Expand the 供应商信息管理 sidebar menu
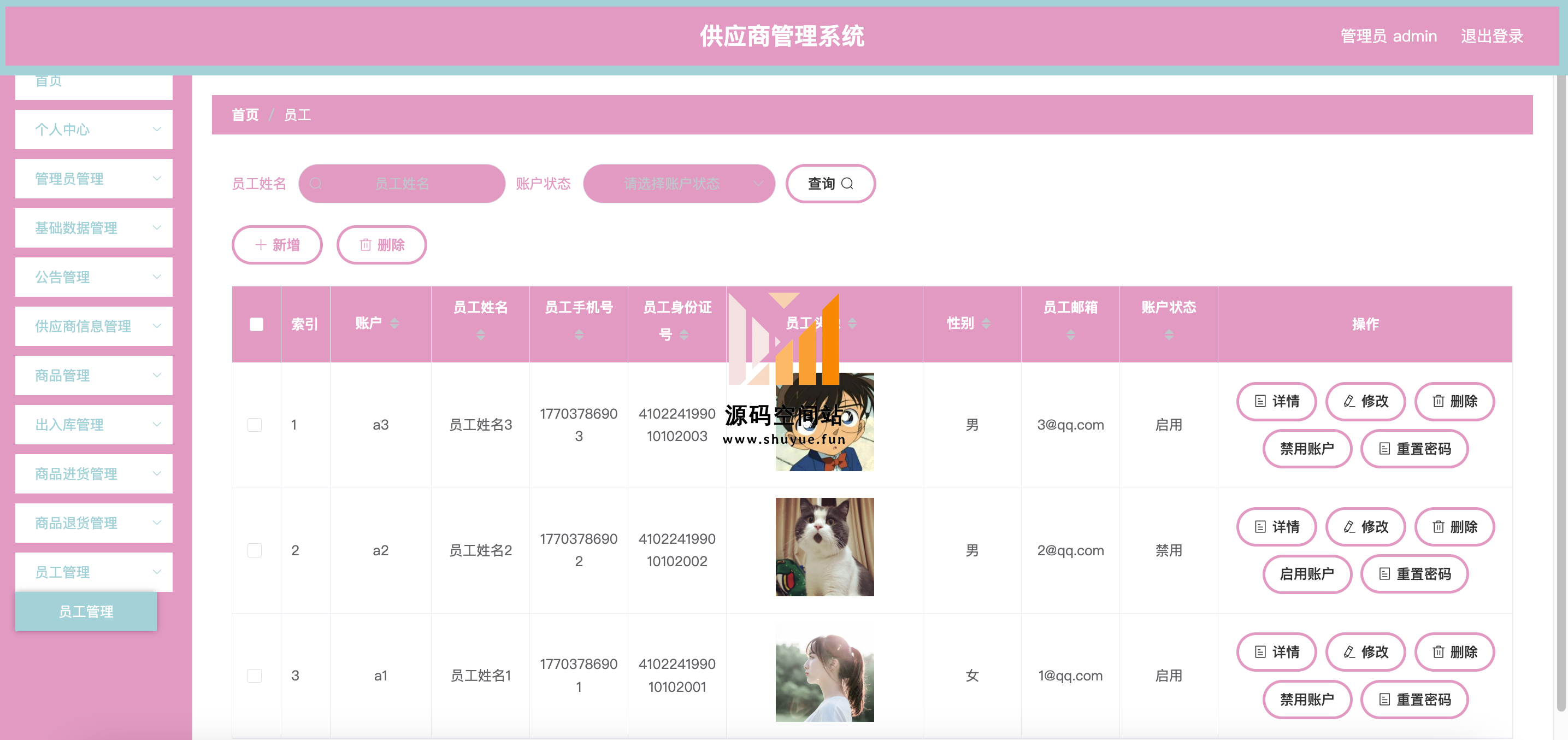Screen dimensions: 1568x740 point(94,326)
